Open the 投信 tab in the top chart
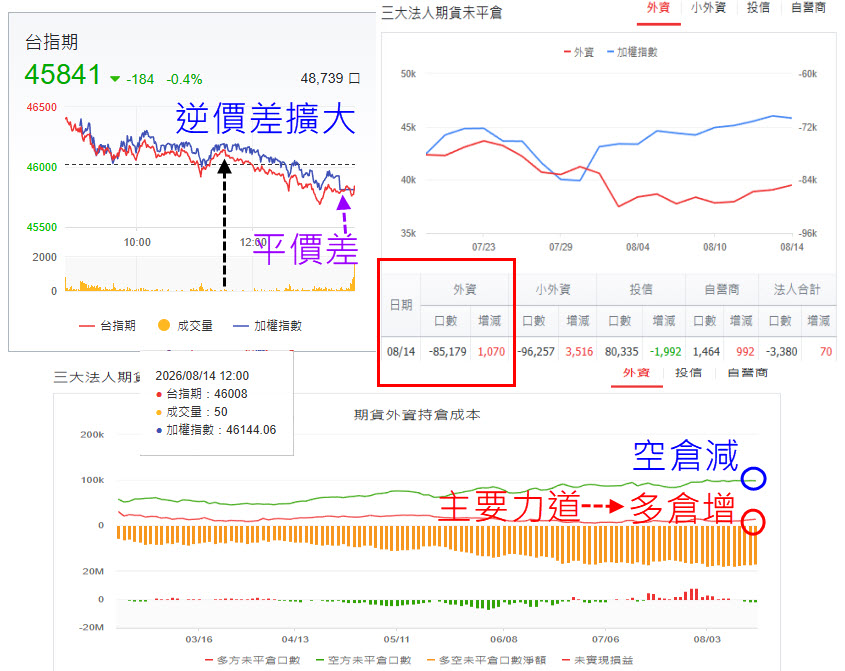 [x=758, y=8]
